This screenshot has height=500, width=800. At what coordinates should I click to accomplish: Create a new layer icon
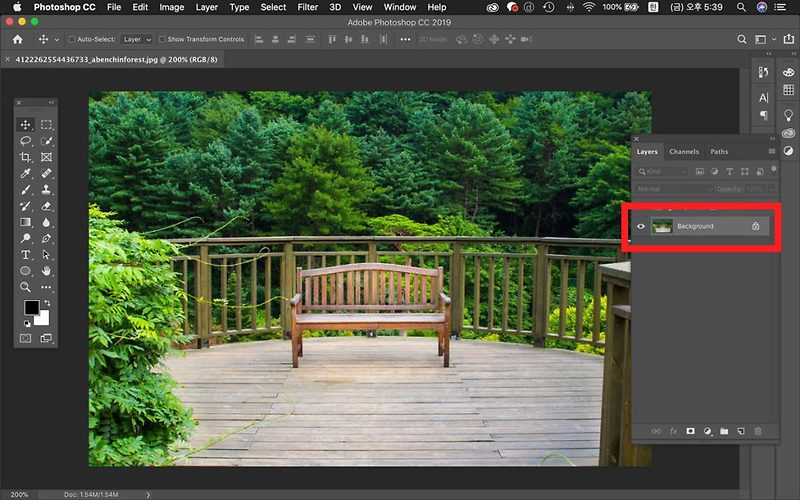tap(741, 431)
